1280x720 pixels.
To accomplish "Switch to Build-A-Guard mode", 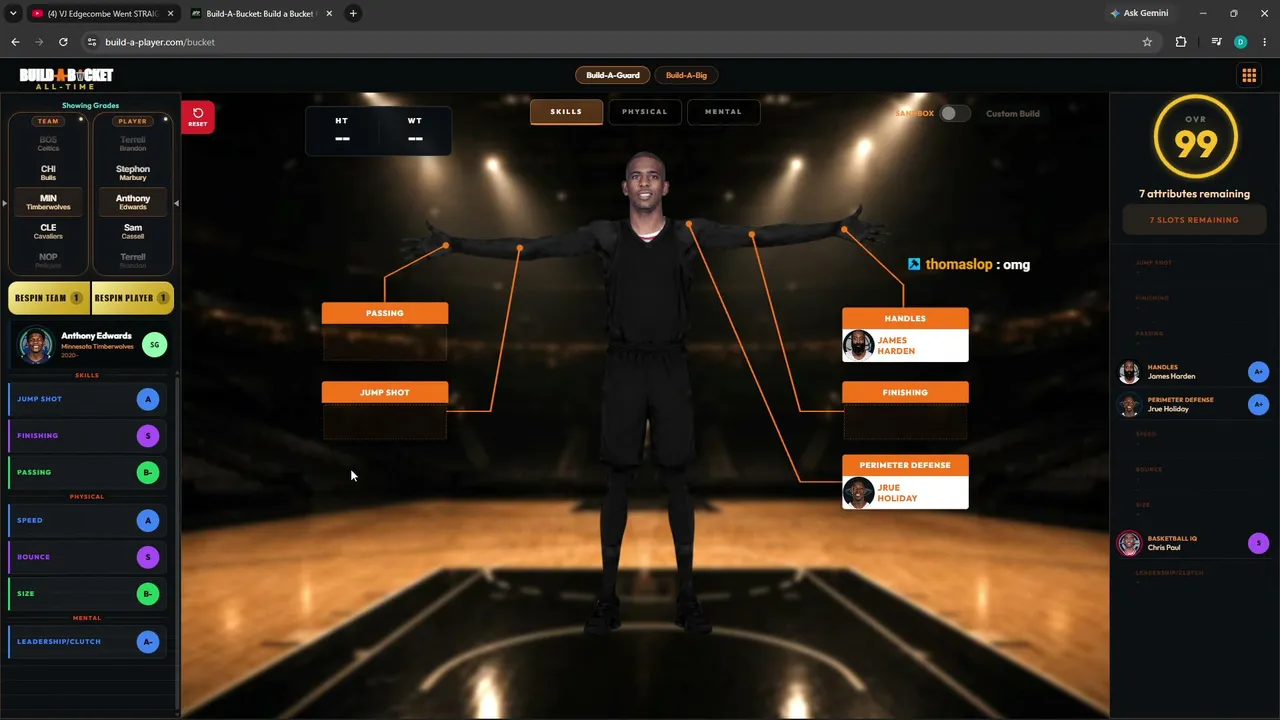I will pos(613,75).
